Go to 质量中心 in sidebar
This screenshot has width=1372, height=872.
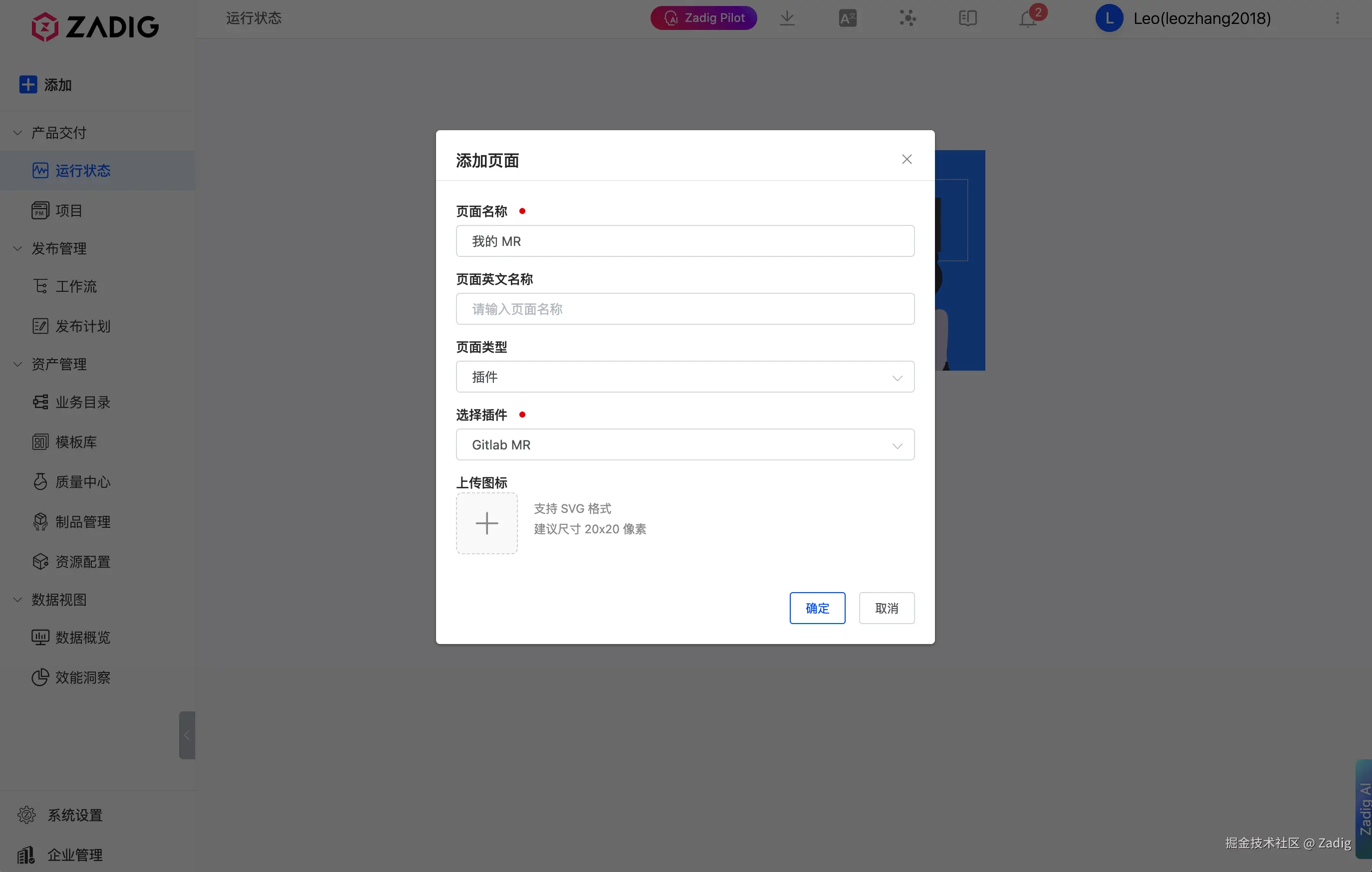tap(82, 482)
